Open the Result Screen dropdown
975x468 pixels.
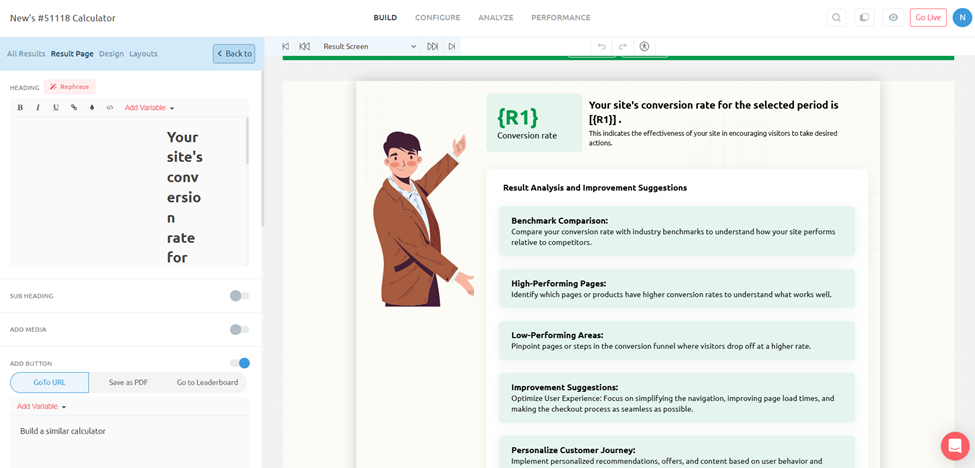coord(369,47)
